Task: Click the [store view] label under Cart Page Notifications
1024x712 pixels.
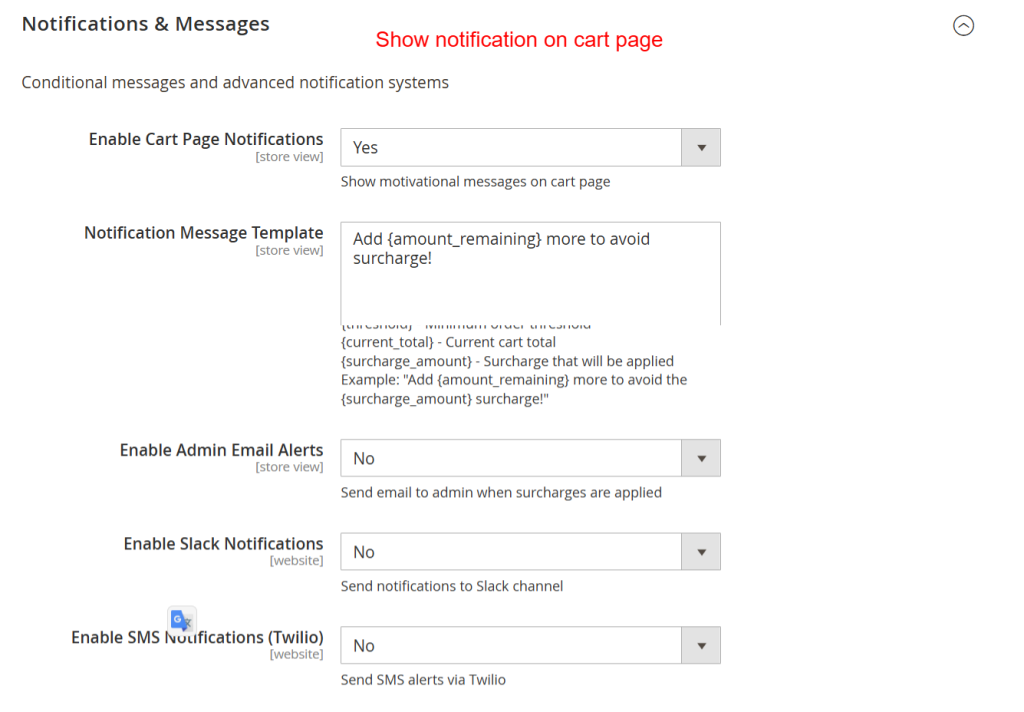Action: pos(289,156)
